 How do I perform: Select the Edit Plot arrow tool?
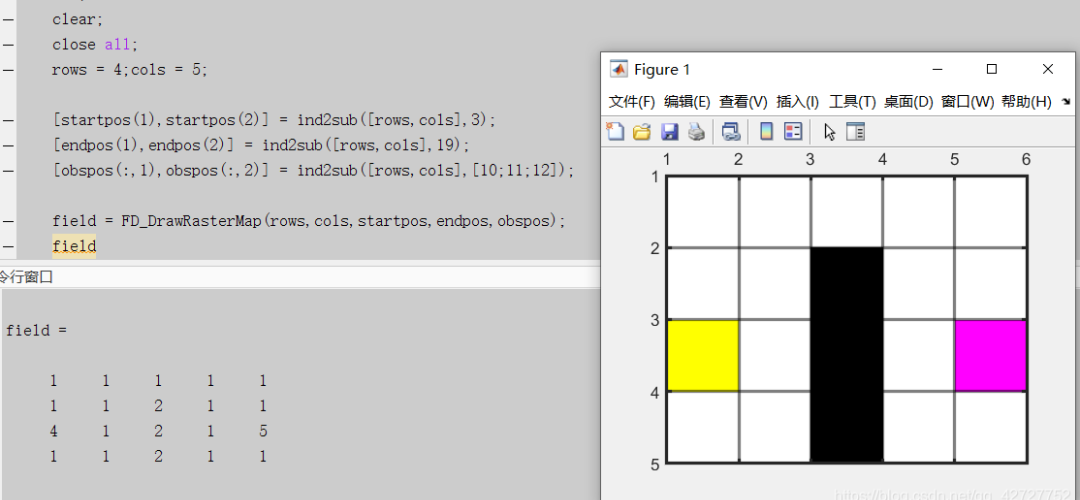[829, 132]
